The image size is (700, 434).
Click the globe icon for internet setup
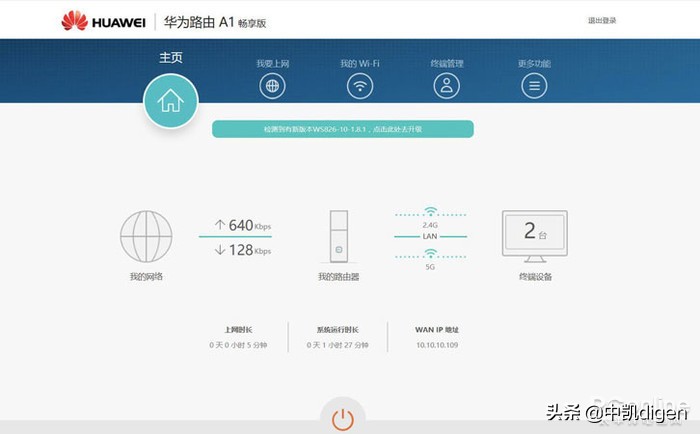point(272,86)
